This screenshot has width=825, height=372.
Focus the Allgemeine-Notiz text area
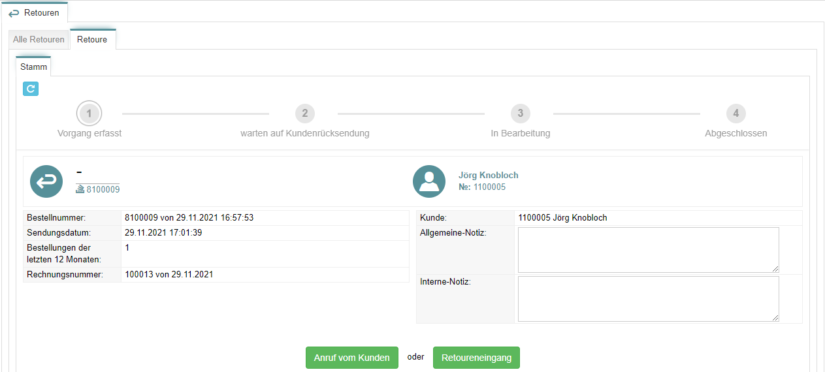(648, 250)
